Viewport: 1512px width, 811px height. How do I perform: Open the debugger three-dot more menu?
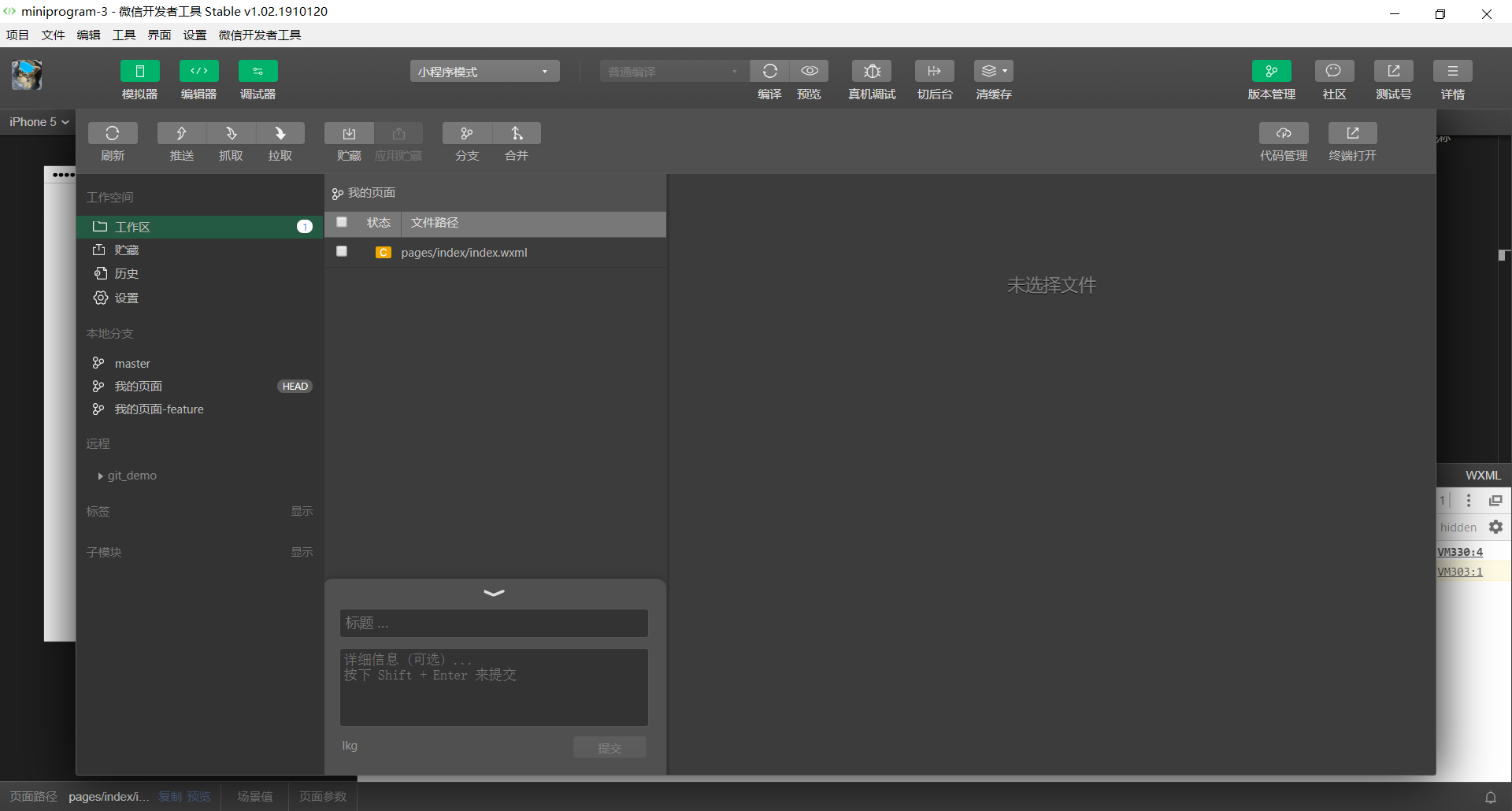point(1469,501)
